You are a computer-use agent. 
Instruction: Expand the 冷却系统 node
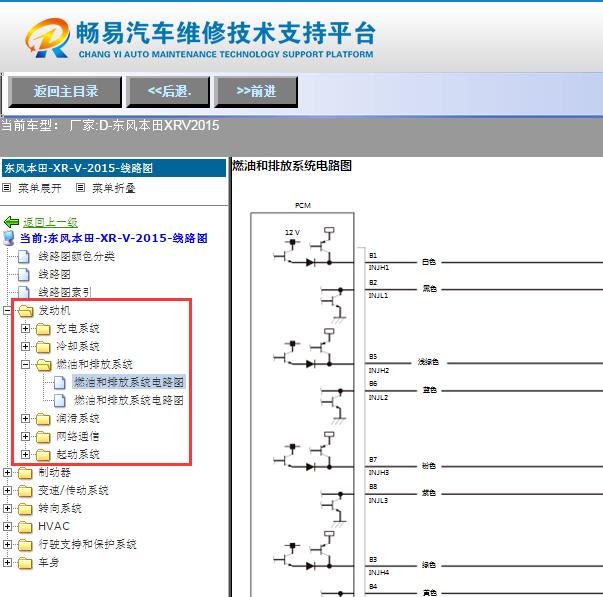(25, 346)
